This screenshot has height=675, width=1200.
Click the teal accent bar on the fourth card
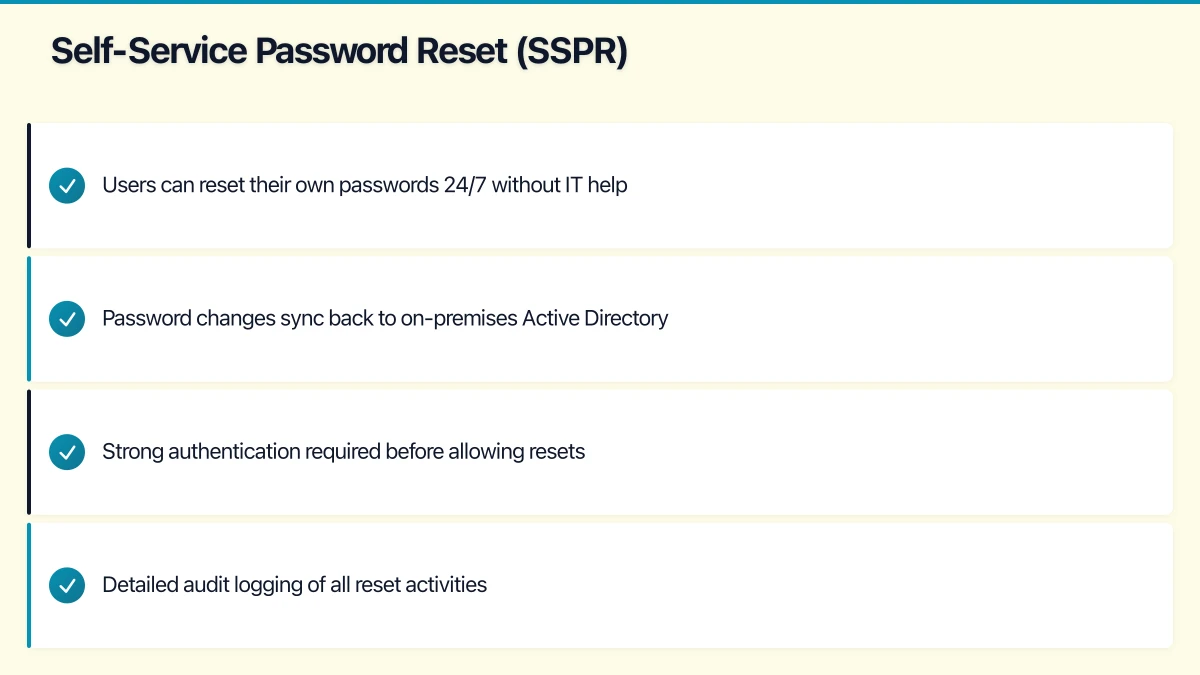(x=29, y=585)
